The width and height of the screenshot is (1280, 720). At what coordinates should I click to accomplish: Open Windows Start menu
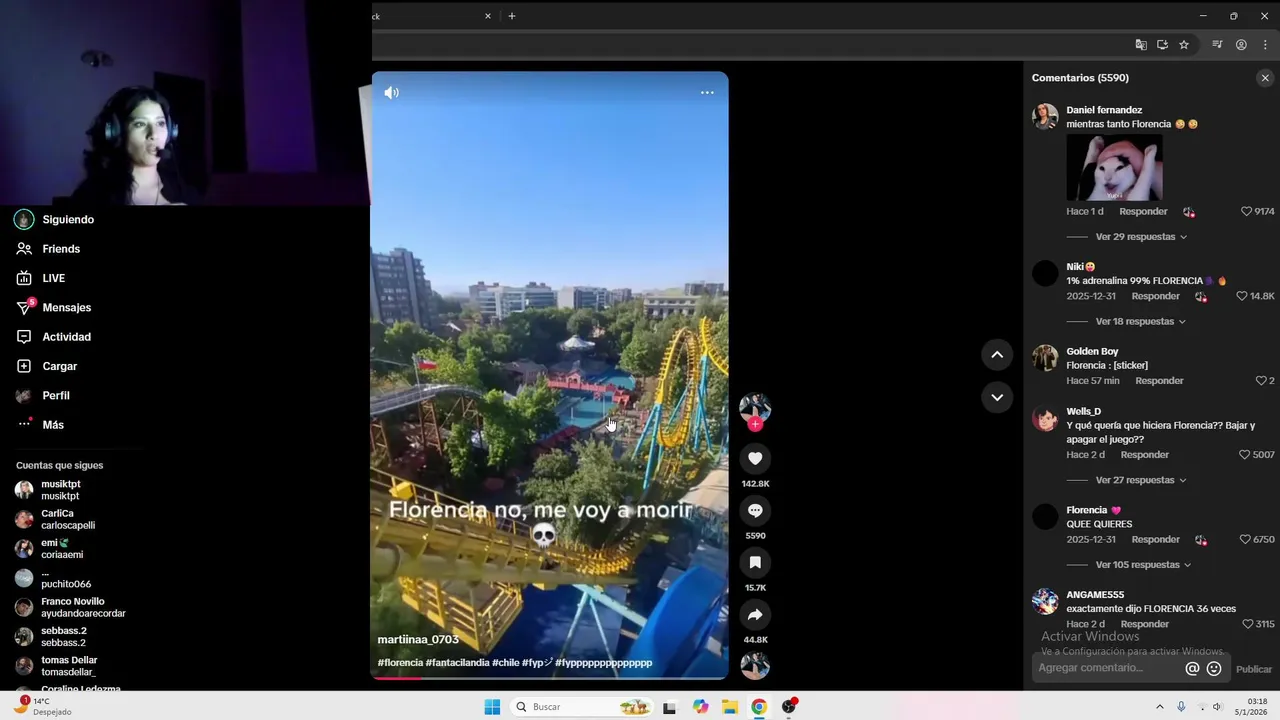[492, 707]
